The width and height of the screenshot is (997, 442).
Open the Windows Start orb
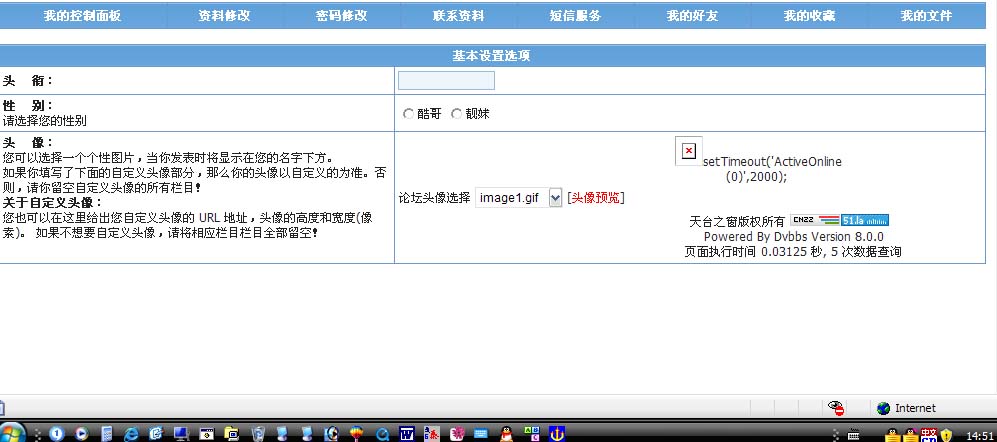click(11, 433)
